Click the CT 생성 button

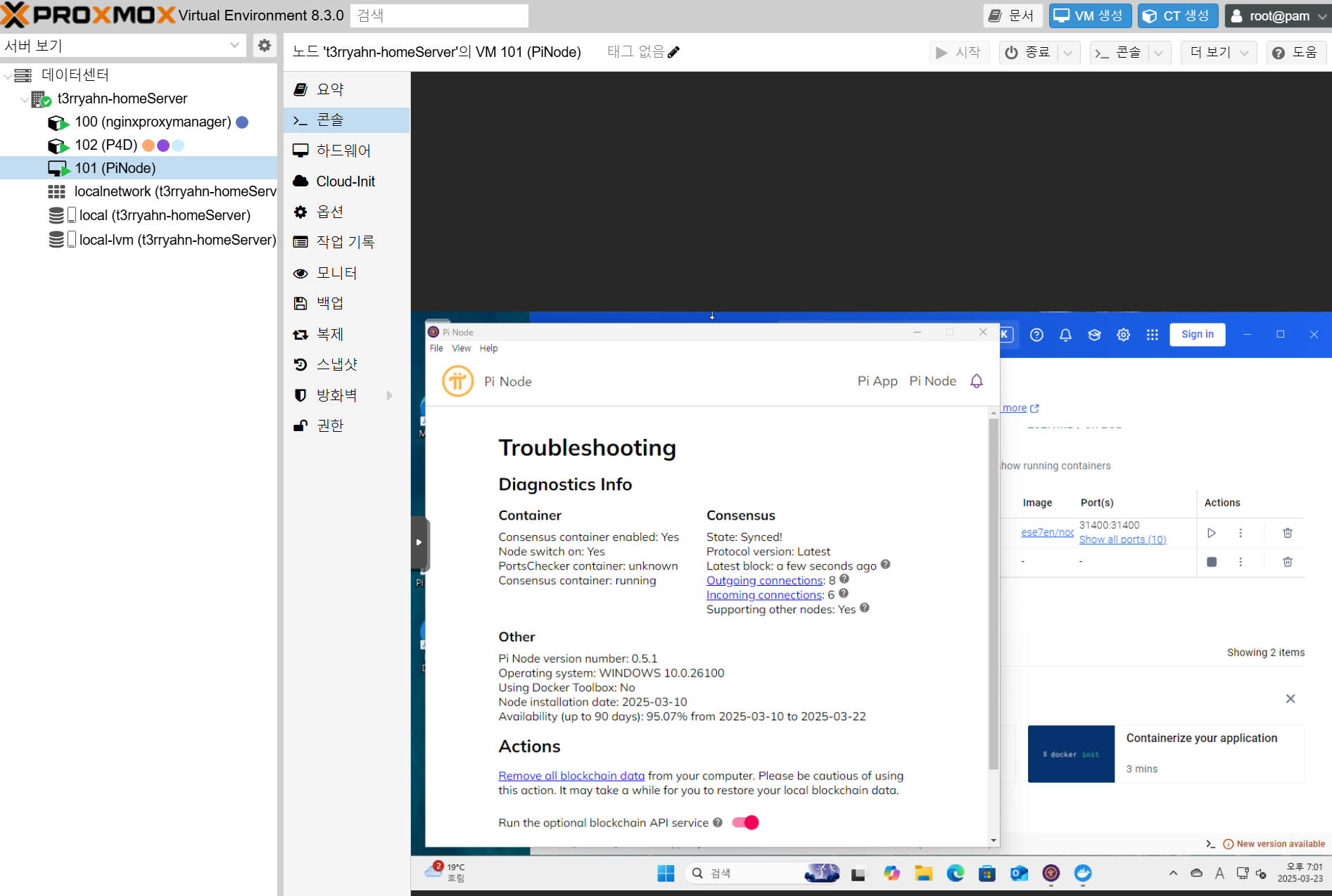point(1177,15)
